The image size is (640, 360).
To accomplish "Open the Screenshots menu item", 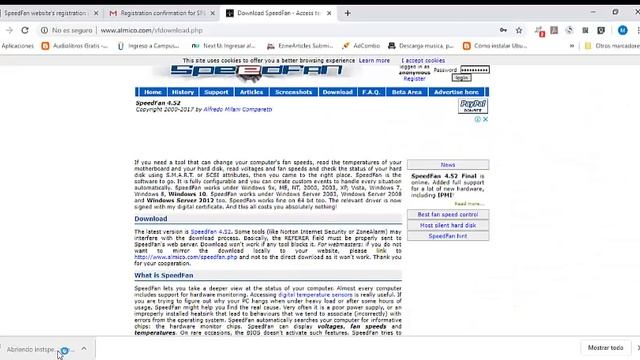I will (293, 92).
